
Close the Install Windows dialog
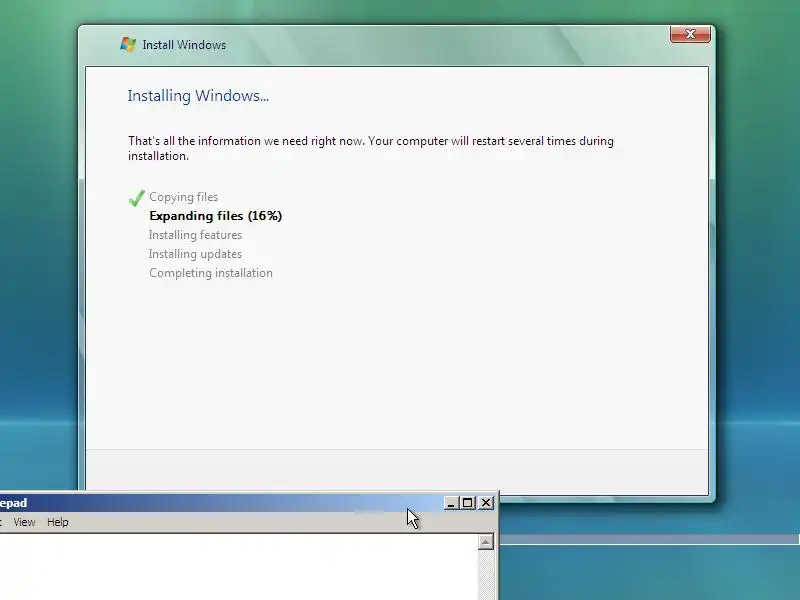[x=690, y=34]
